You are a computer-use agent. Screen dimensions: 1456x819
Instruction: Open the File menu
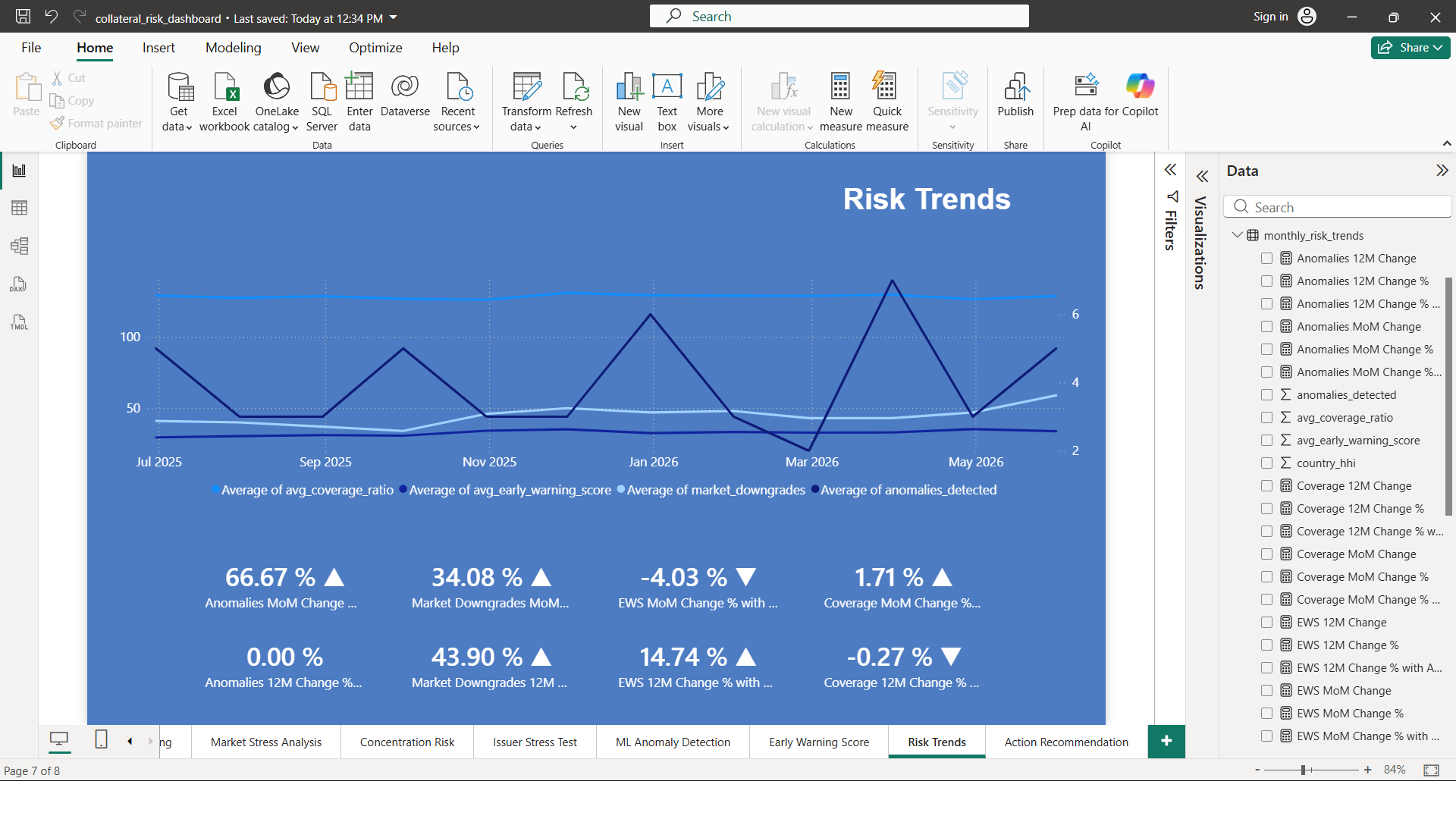(31, 48)
